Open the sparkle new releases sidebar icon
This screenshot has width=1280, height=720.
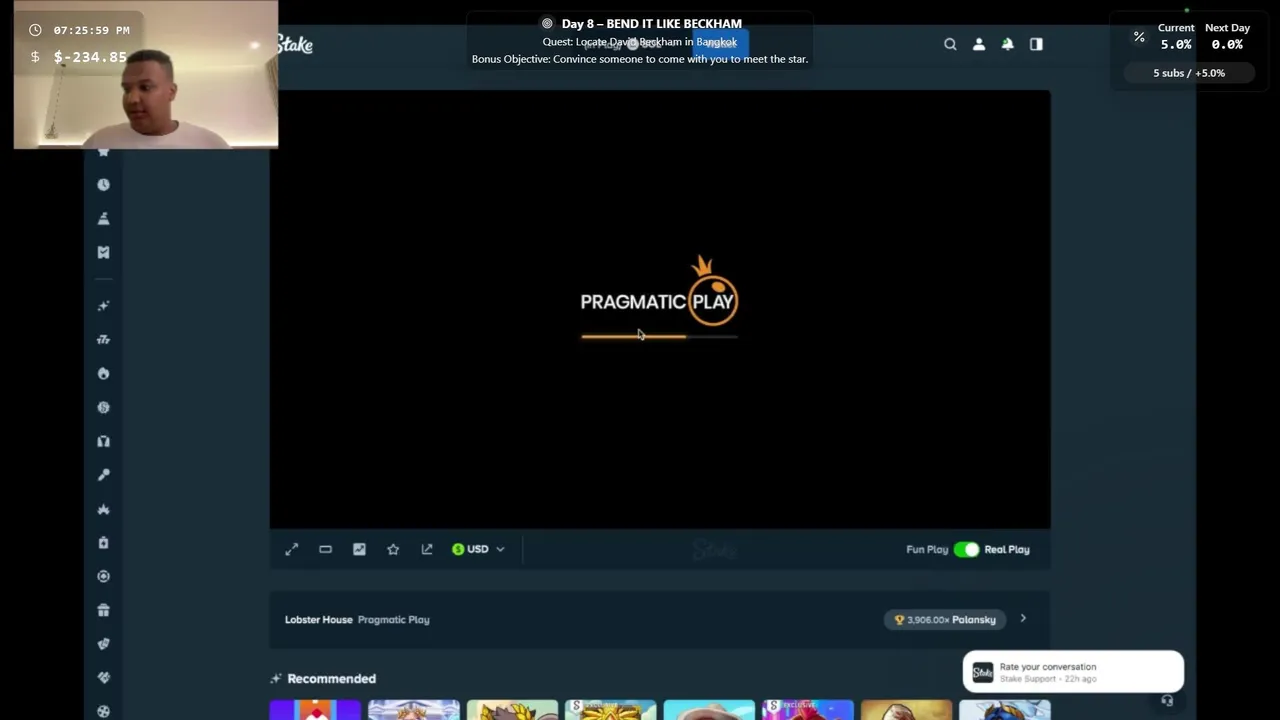click(103, 306)
